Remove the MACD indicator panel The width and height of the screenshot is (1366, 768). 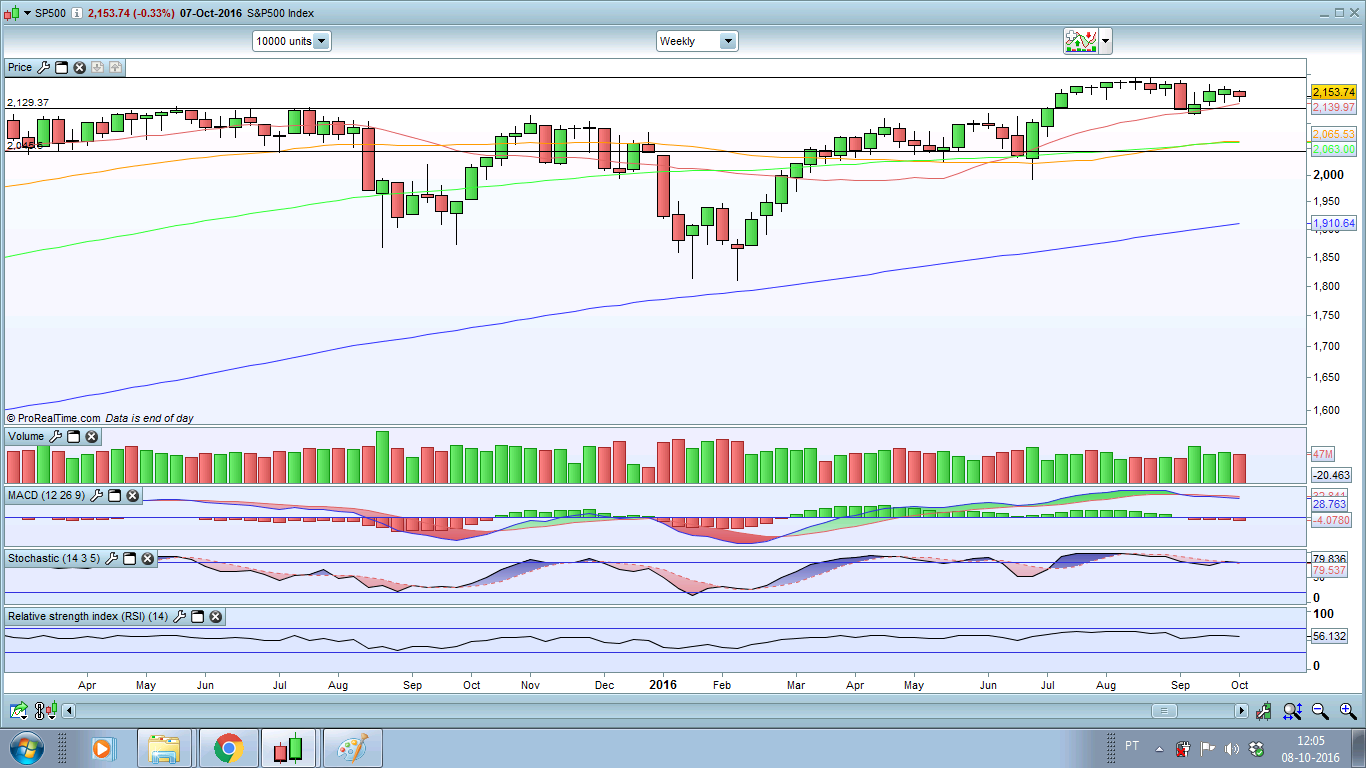[x=132, y=495]
